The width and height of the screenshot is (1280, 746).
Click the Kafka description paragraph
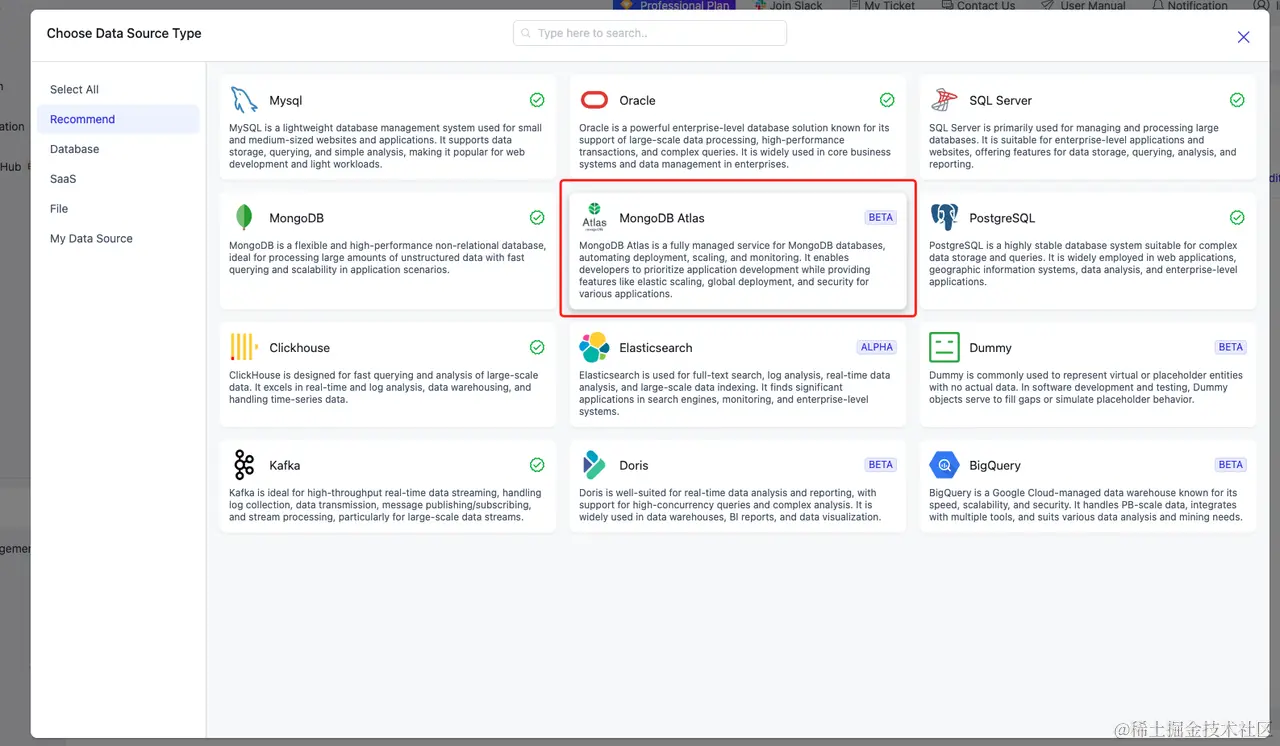pos(386,505)
